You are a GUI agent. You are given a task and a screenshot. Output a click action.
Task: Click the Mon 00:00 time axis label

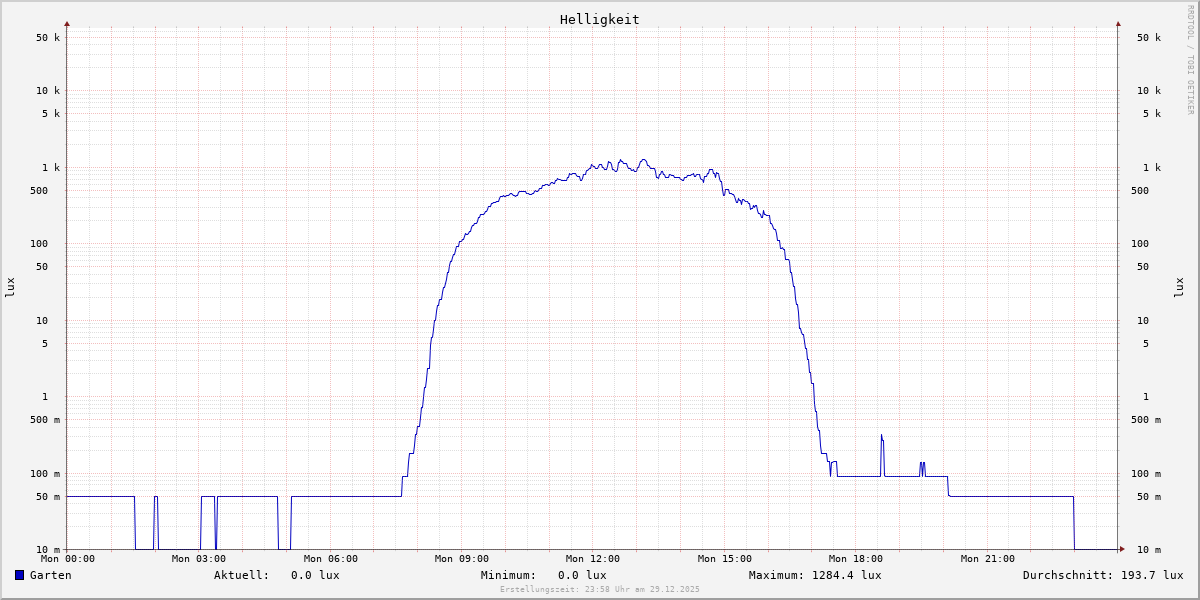[68, 559]
